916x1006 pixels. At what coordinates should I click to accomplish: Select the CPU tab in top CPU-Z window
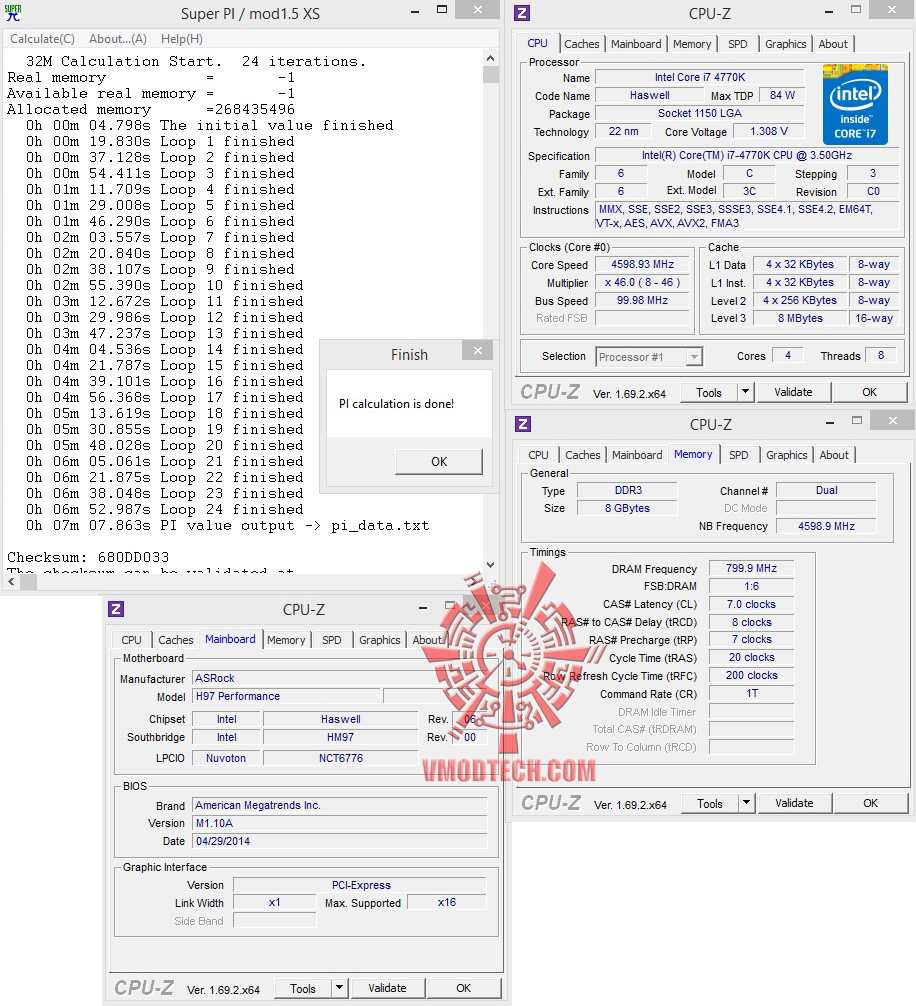pos(538,44)
